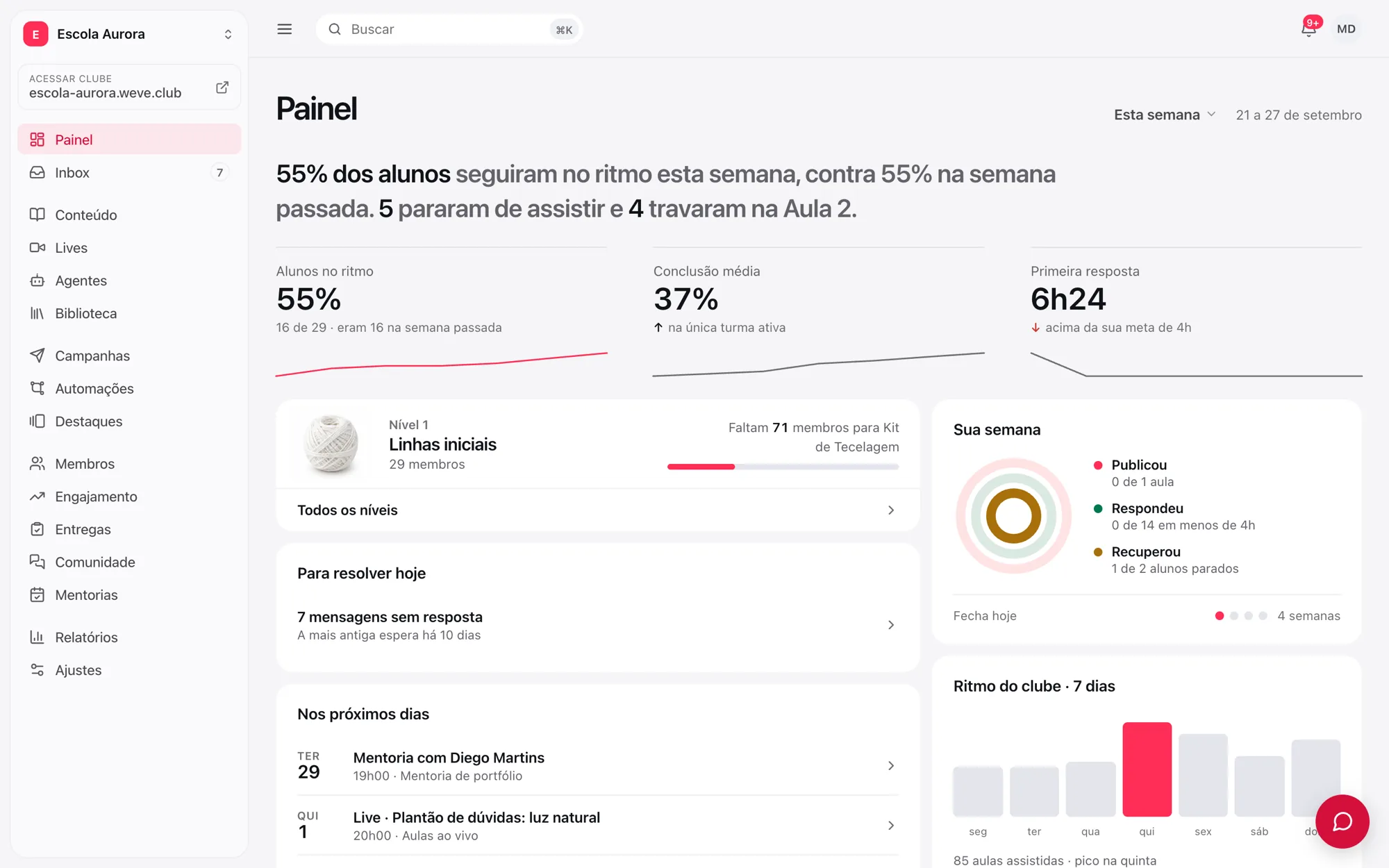Click the Biblioteca library icon

[38, 313]
